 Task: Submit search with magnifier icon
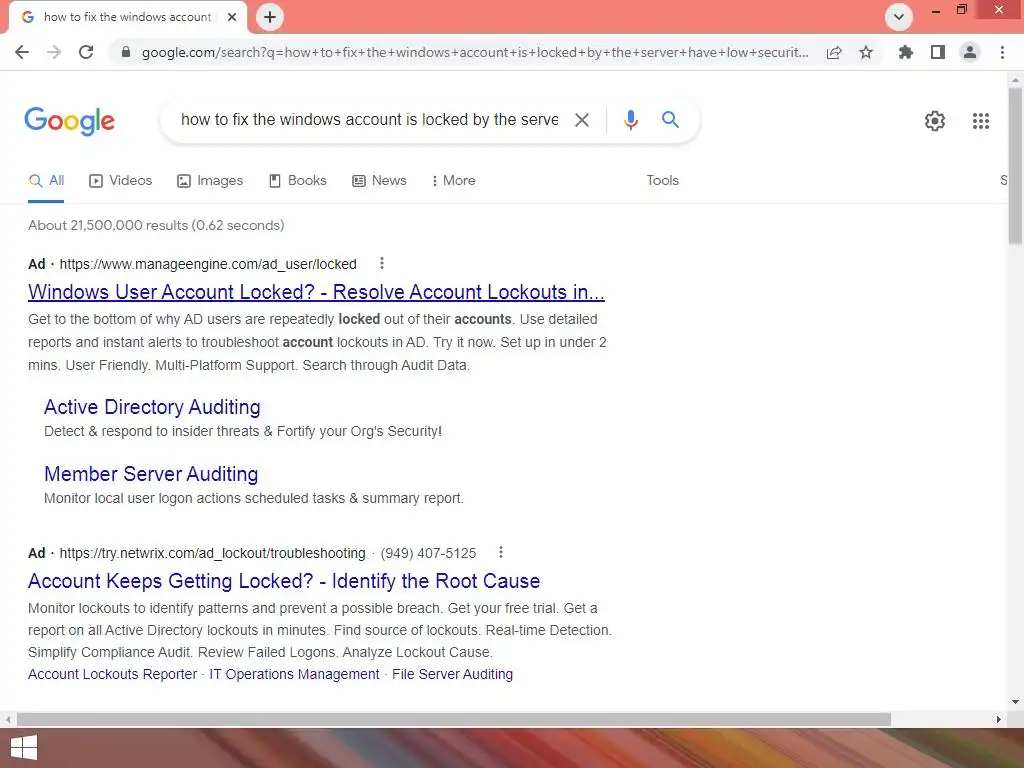(x=670, y=120)
